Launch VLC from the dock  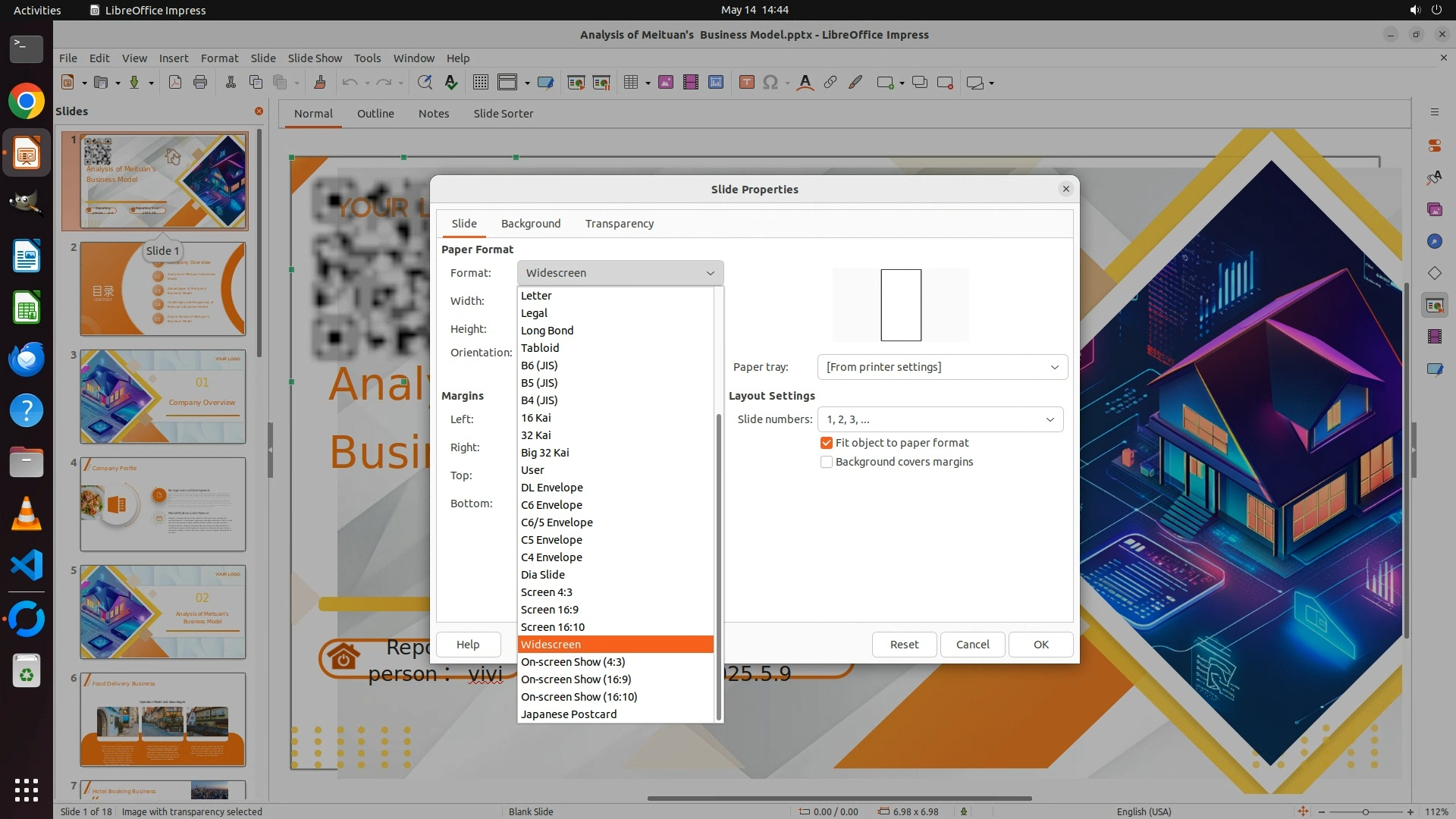coord(27,513)
